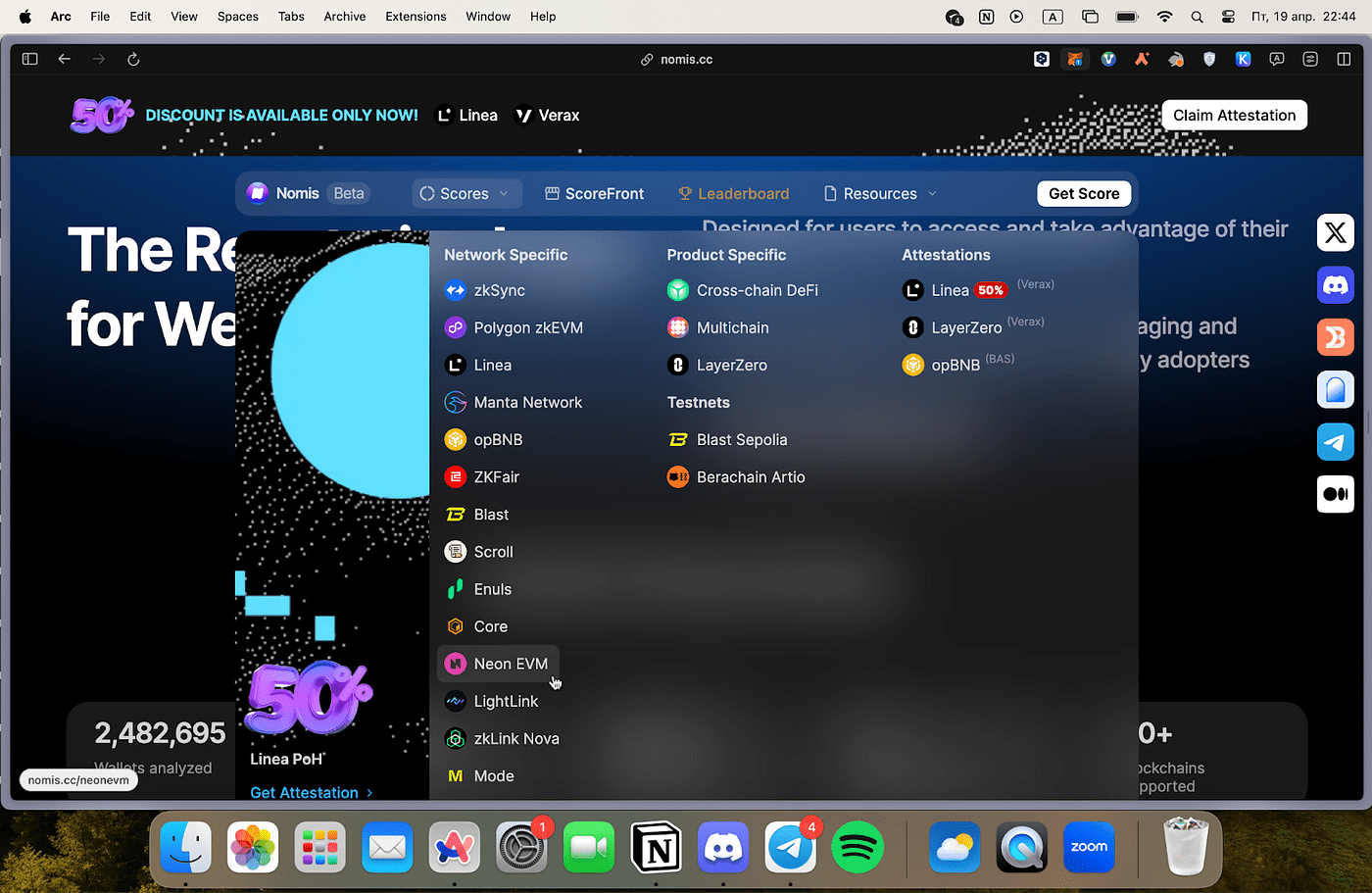1372x893 pixels.
Task: Click the nomis.cc address bar
Action: point(676,59)
